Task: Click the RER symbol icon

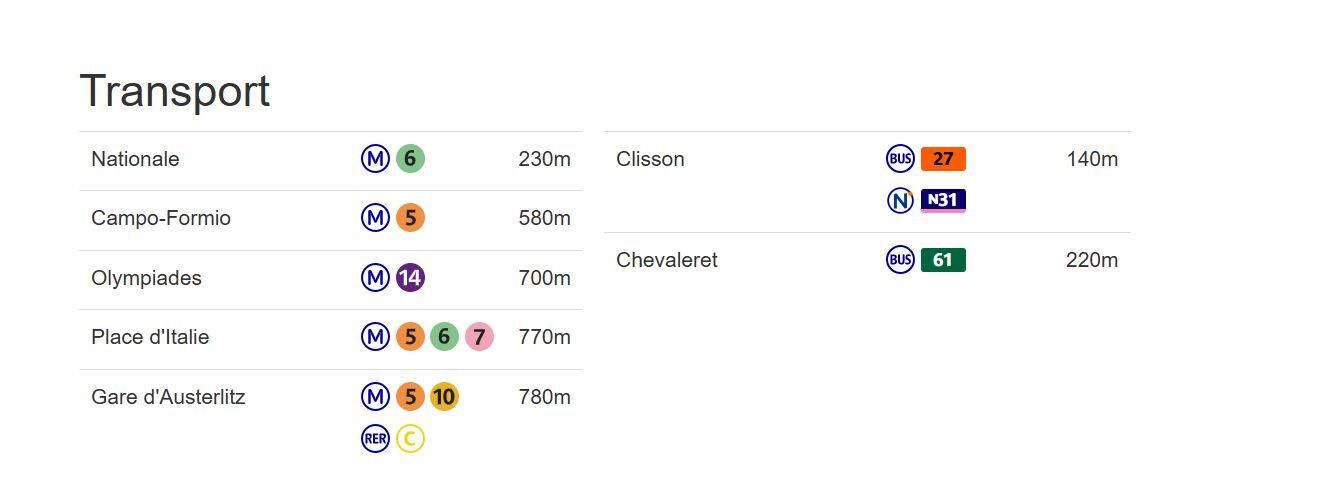Action: 375,438
